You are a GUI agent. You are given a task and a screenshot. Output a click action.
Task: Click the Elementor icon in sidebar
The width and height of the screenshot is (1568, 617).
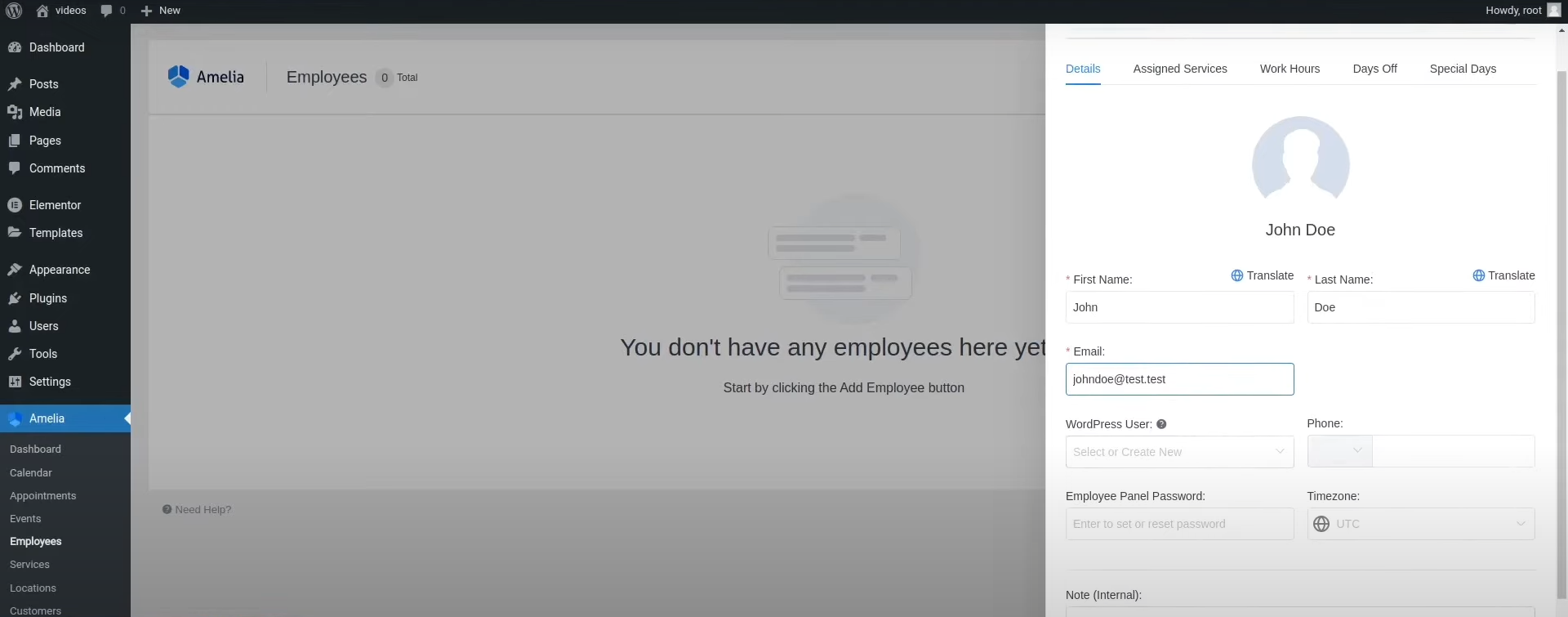pos(15,205)
